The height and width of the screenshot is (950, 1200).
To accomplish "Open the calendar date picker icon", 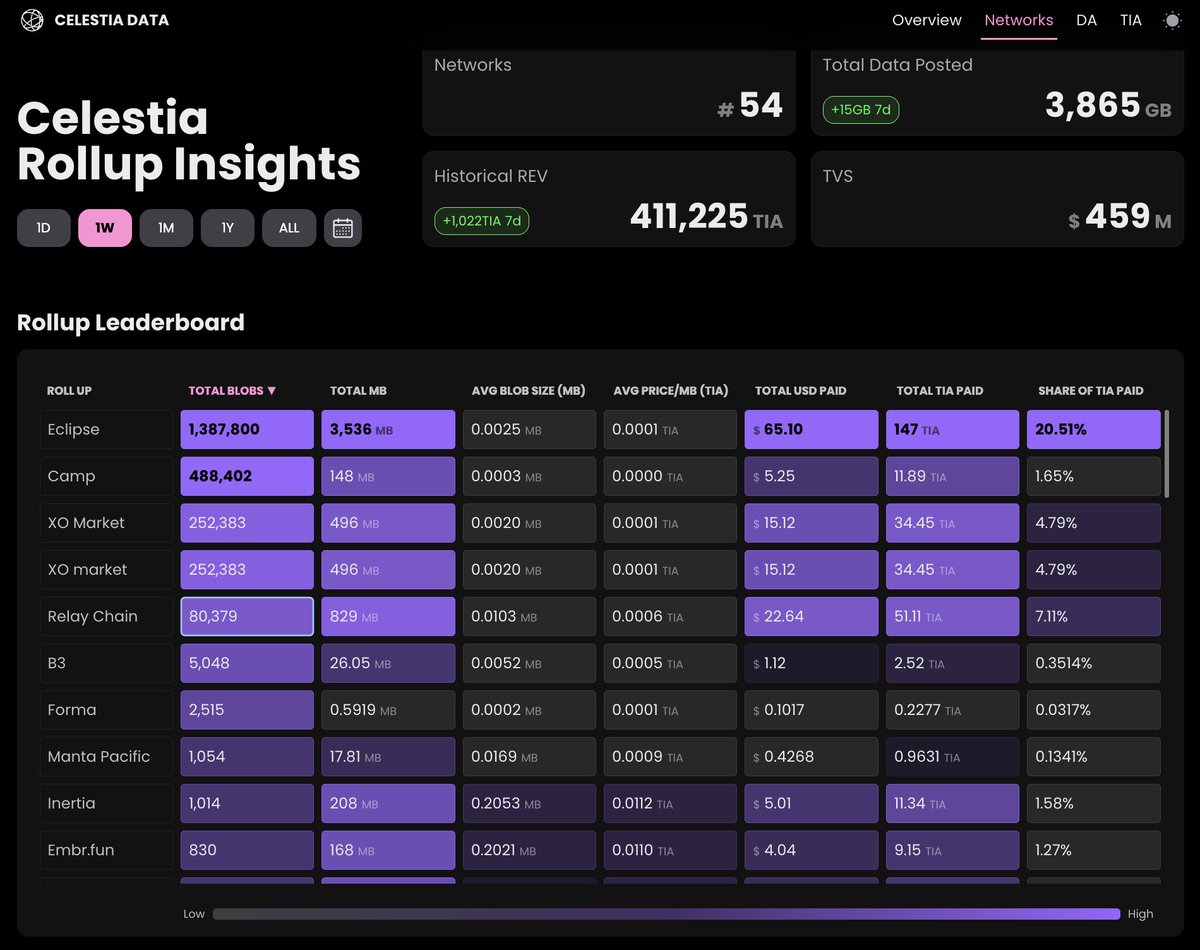I will (x=343, y=228).
